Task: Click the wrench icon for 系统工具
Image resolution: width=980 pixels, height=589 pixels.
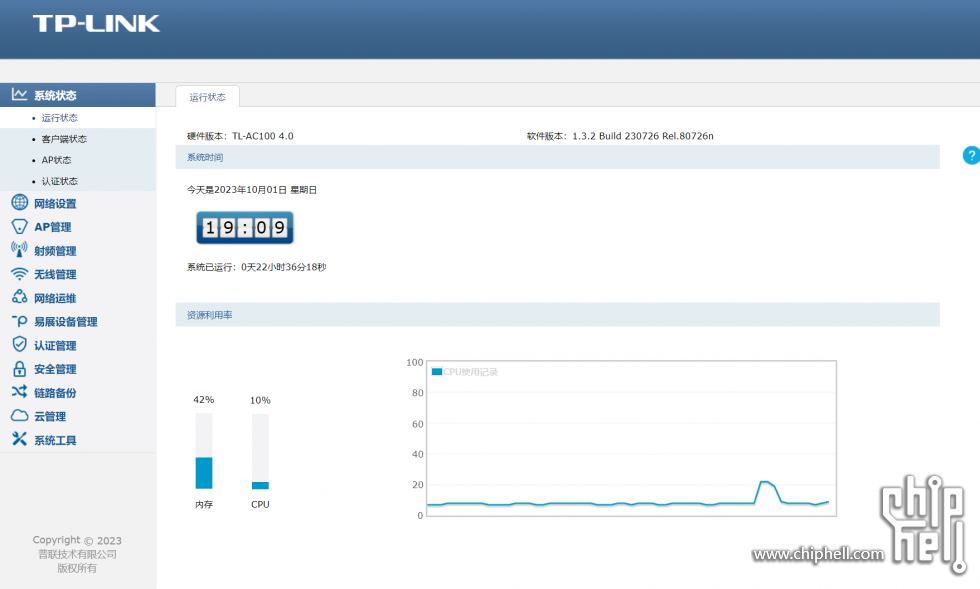Action: [19, 440]
